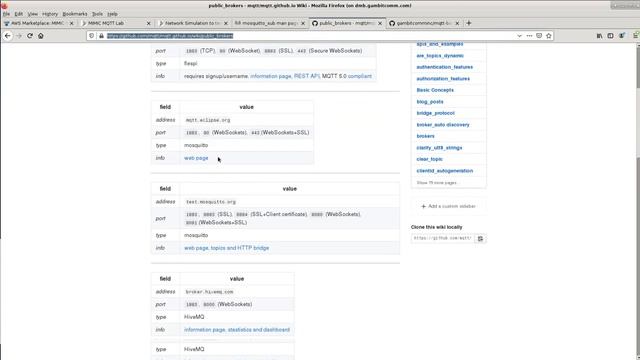
Task: Reload the current page
Action: click(x=30, y=36)
